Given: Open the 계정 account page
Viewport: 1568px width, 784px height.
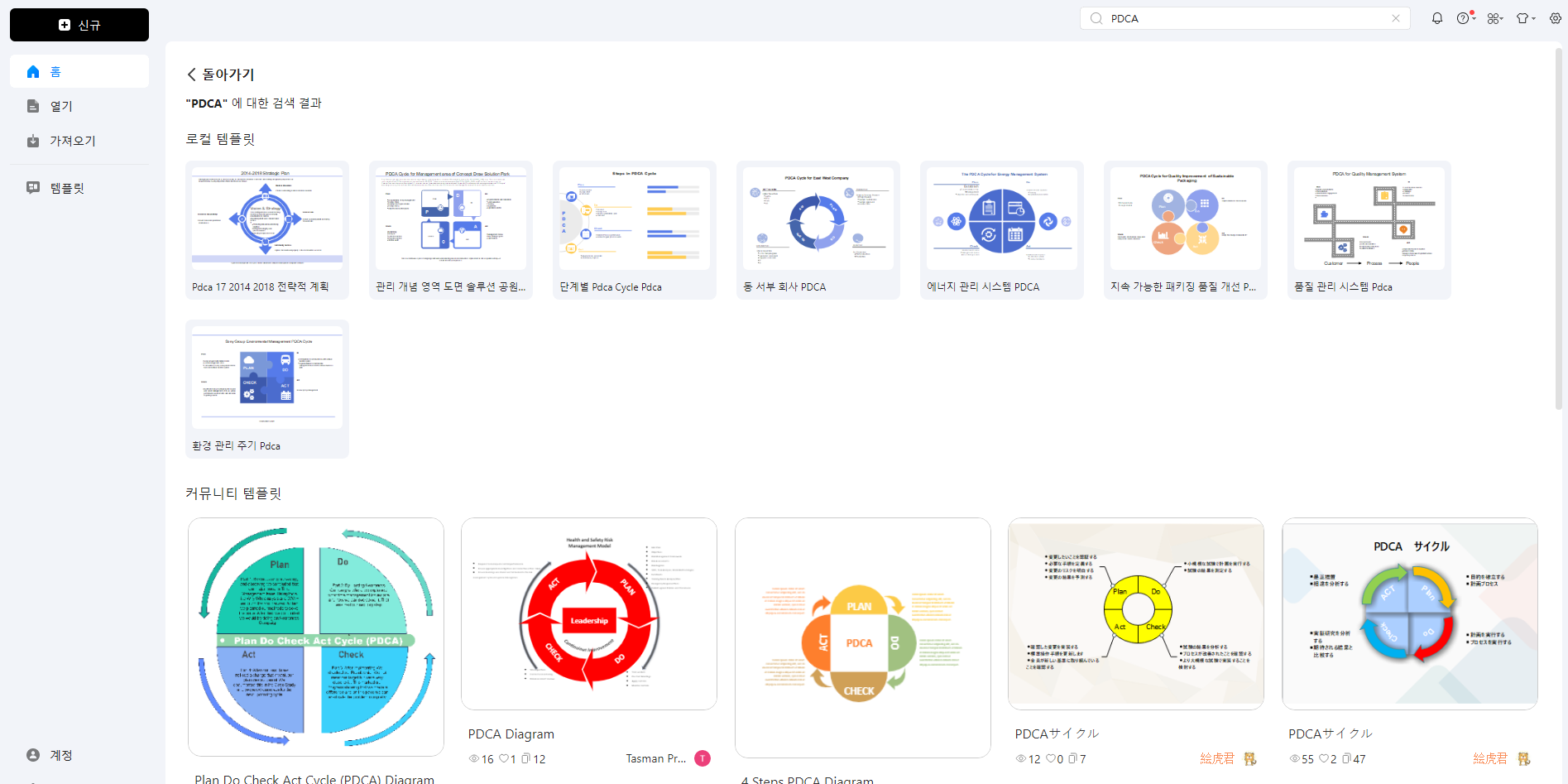Looking at the screenshot, I should tap(79, 755).
